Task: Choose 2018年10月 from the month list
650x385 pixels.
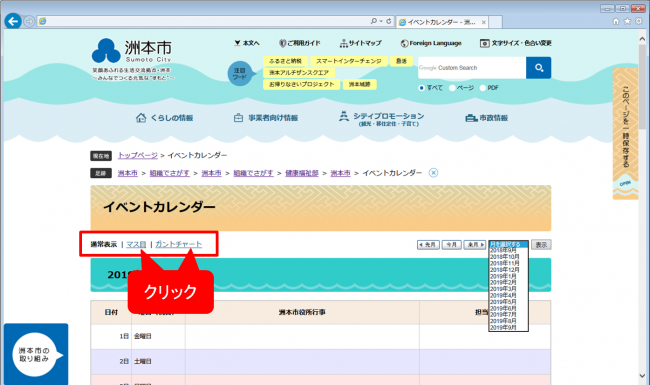Action: (508, 257)
